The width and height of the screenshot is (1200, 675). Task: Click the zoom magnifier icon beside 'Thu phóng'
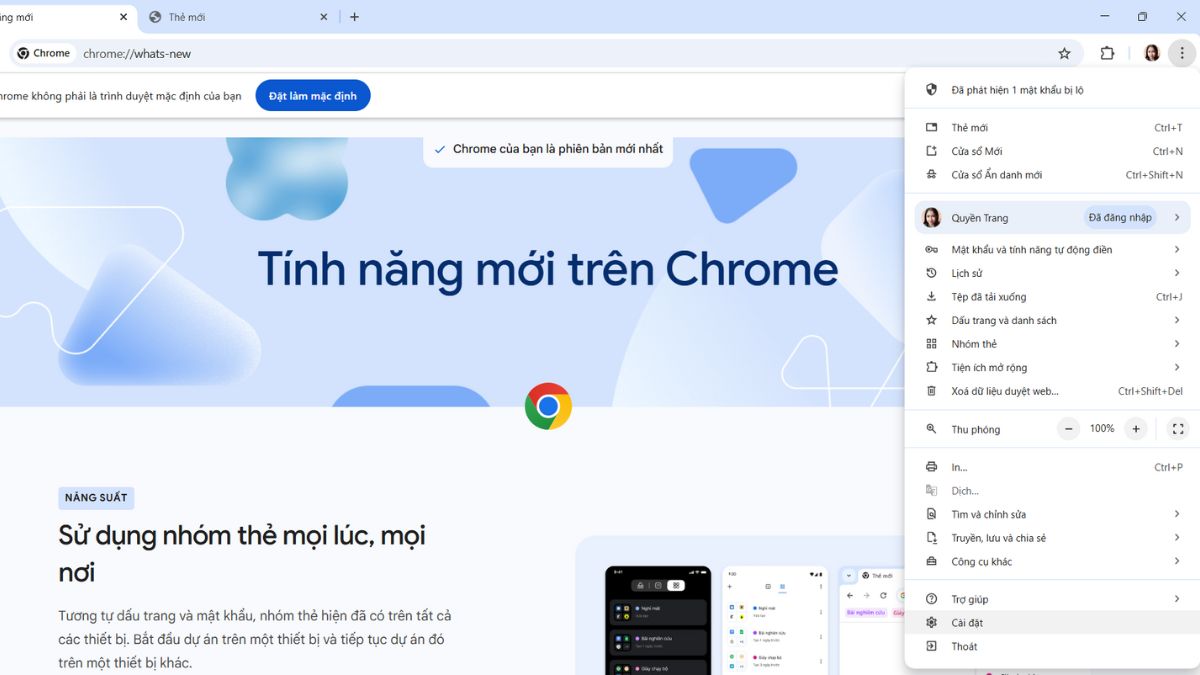click(932, 429)
